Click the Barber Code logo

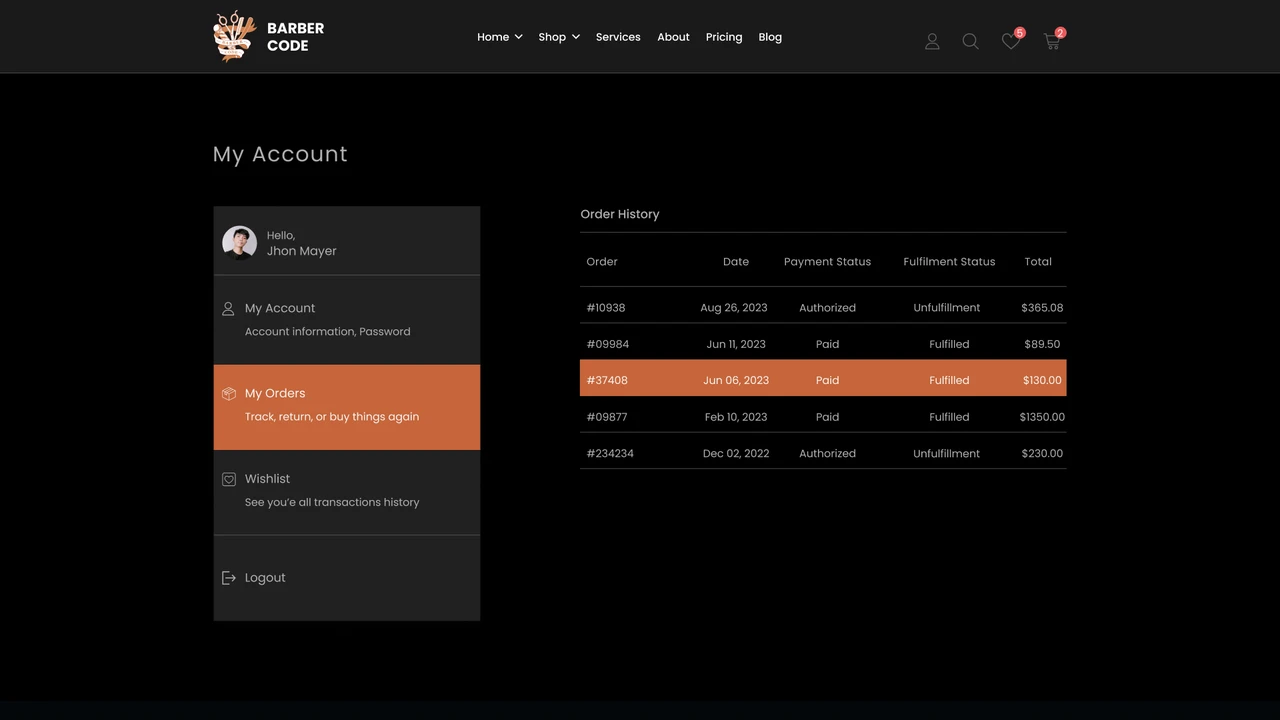(269, 36)
